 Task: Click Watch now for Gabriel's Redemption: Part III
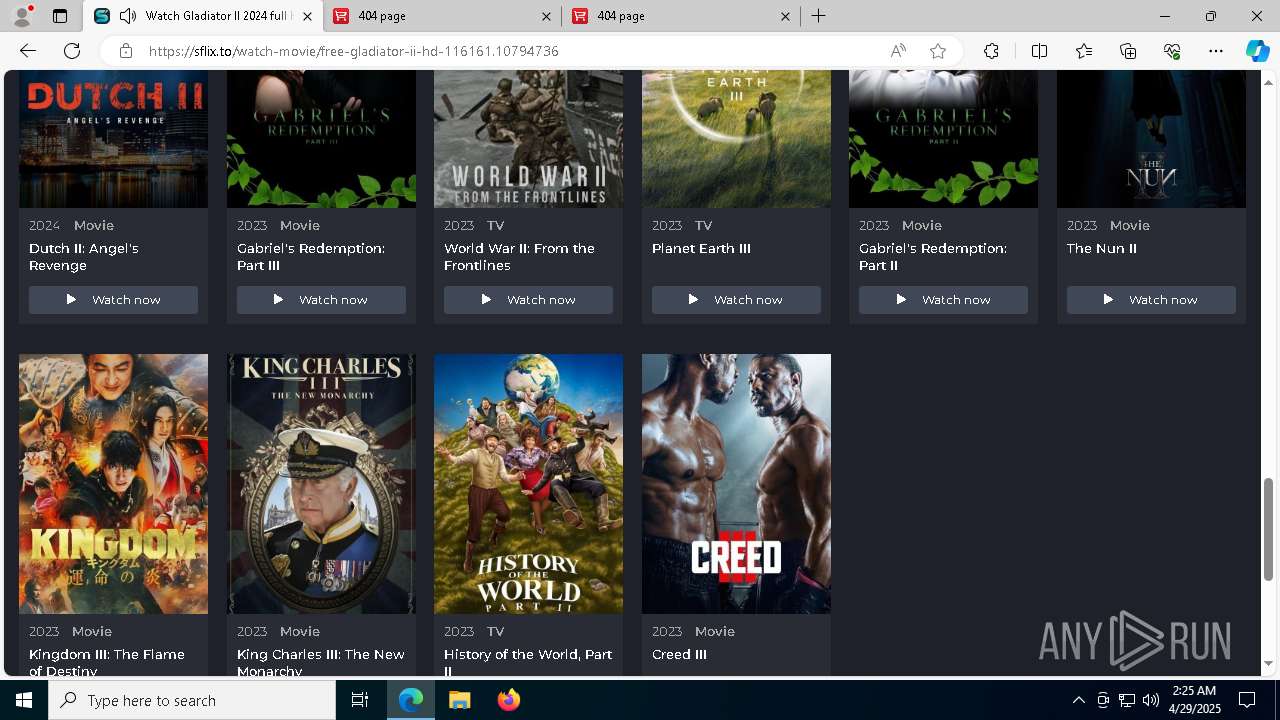pyautogui.click(x=321, y=300)
